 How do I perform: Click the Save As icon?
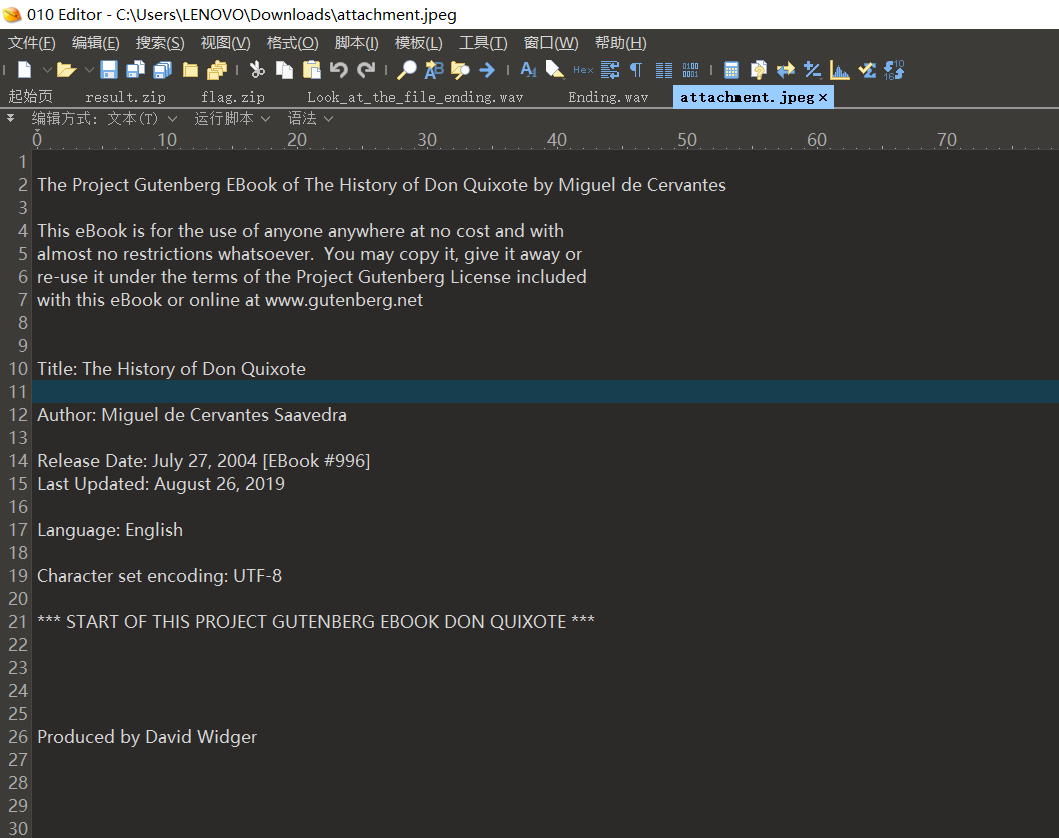tap(136, 70)
